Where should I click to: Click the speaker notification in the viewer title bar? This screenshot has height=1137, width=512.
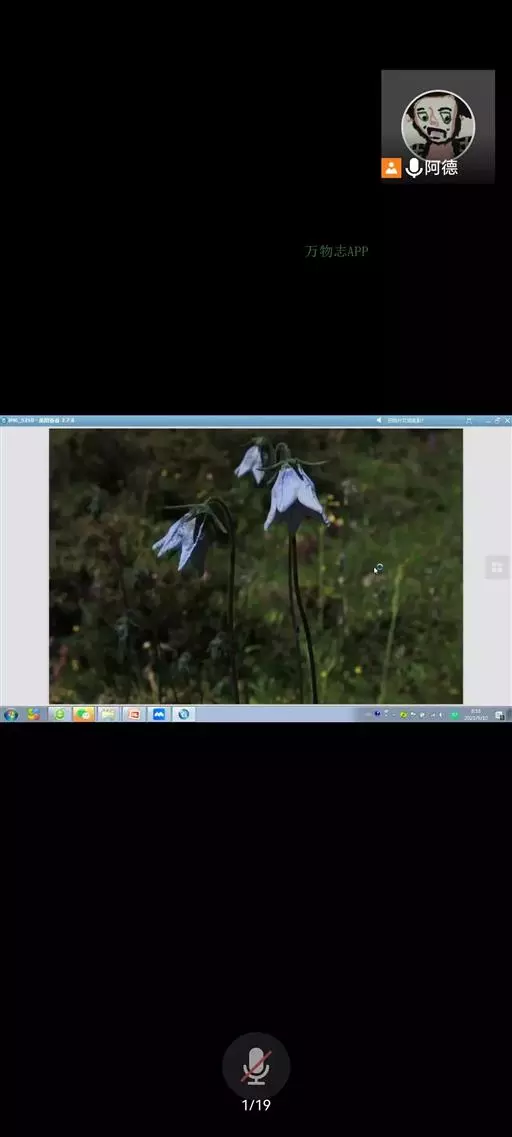[401, 420]
